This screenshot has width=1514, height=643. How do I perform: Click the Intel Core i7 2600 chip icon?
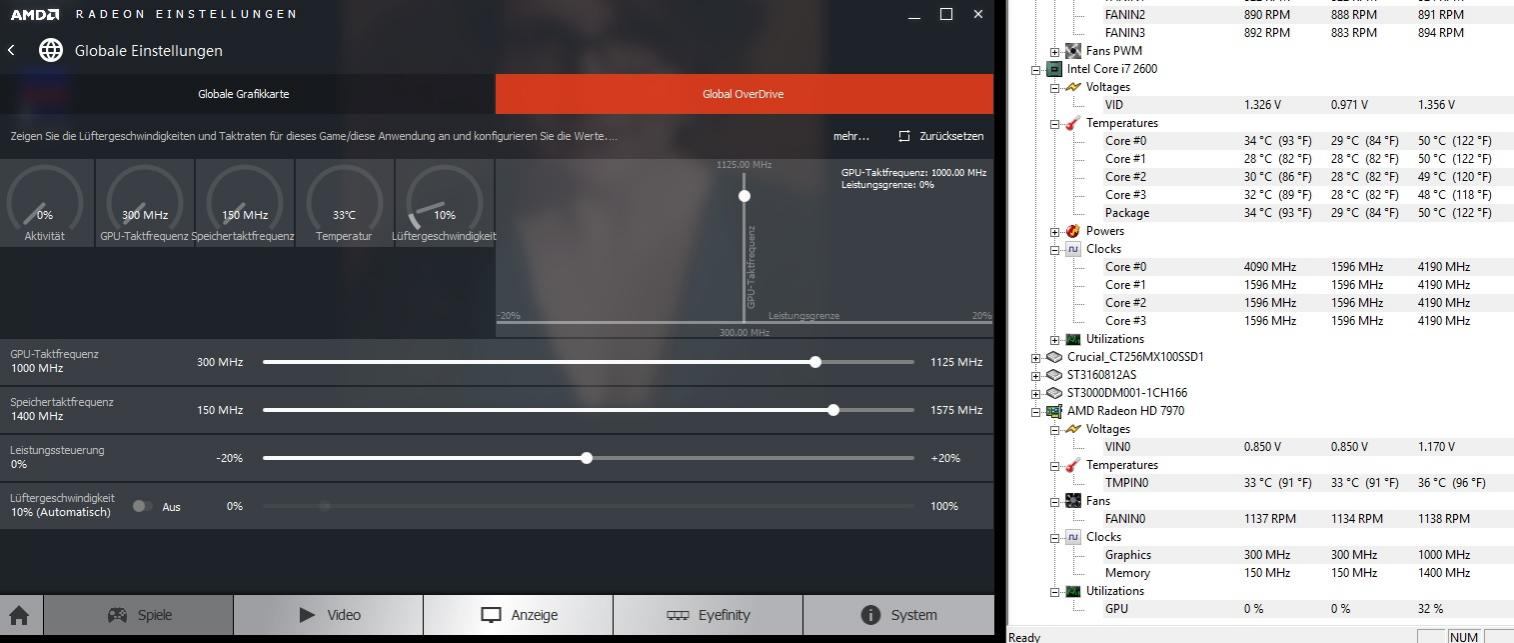pyautogui.click(x=1054, y=69)
